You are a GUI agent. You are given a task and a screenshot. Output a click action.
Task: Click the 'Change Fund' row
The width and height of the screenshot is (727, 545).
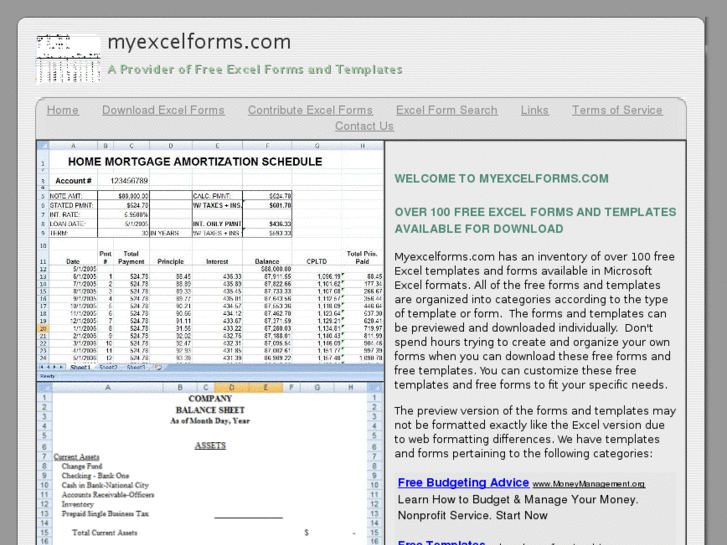82,466
